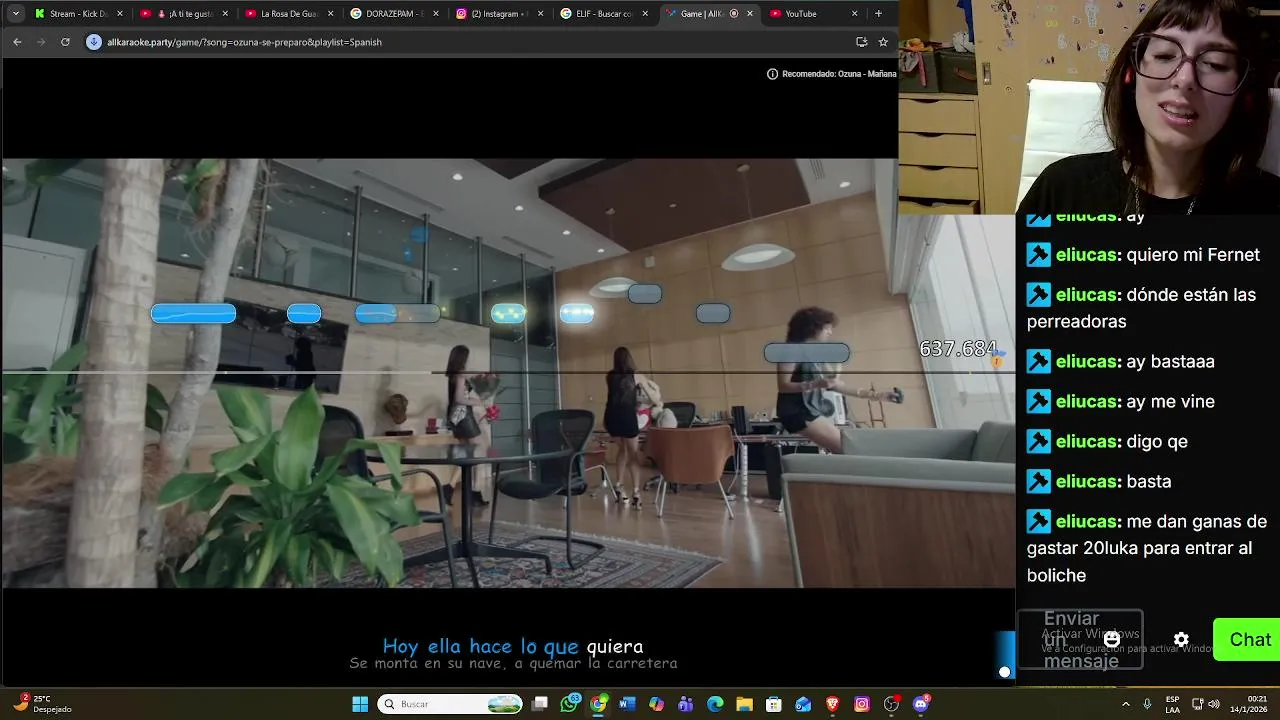Go forward in browser history
The height and width of the screenshot is (720, 1280).
(x=41, y=42)
